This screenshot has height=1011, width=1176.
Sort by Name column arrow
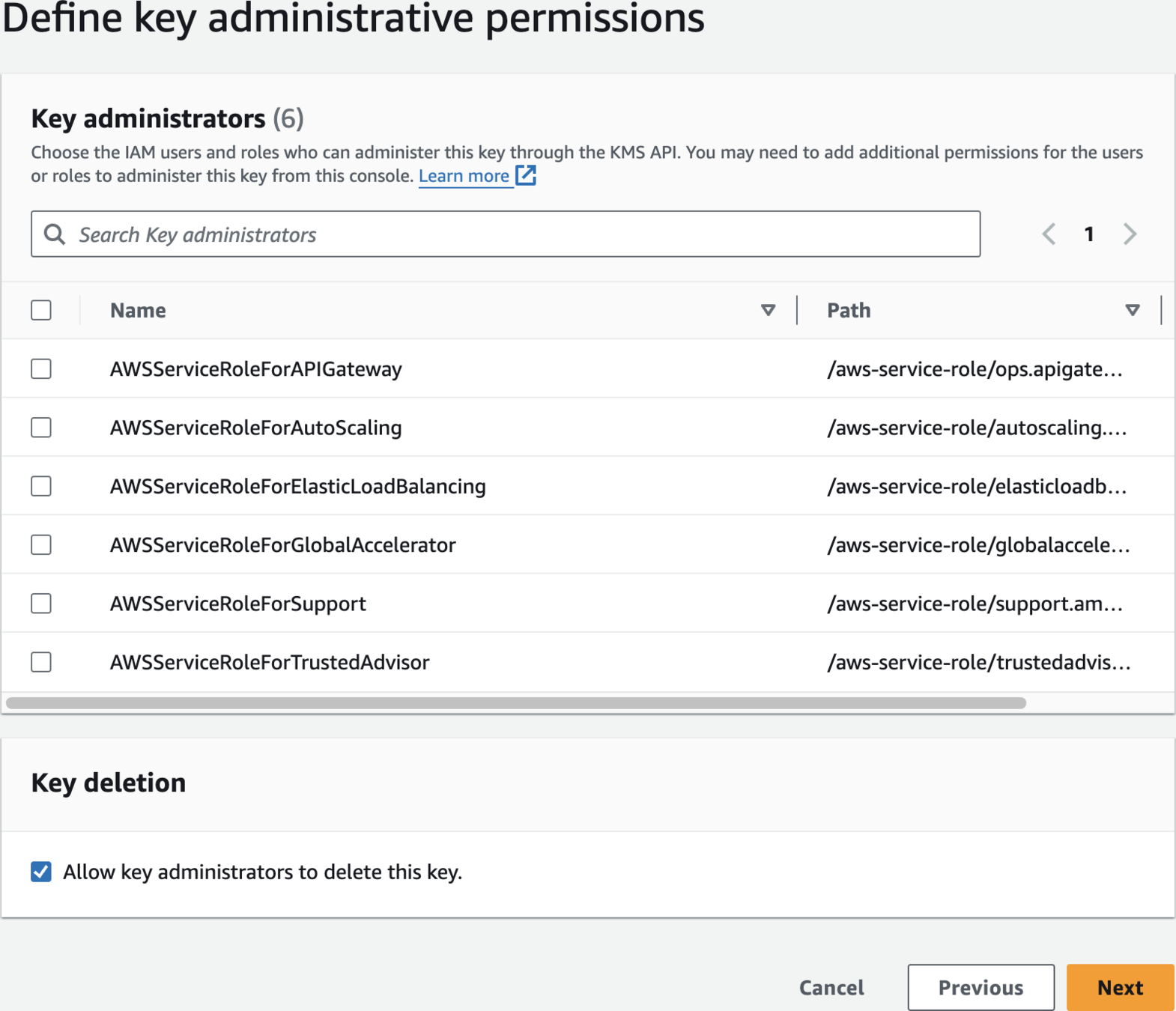(x=768, y=310)
